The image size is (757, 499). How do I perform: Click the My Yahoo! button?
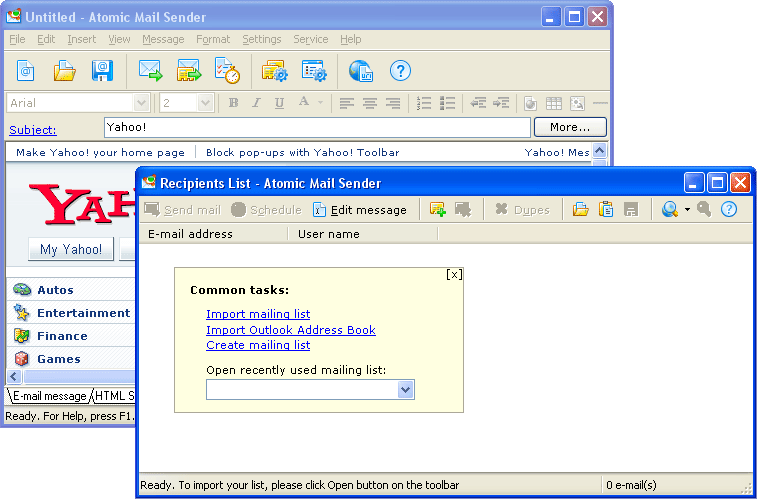(x=71, y=249)
